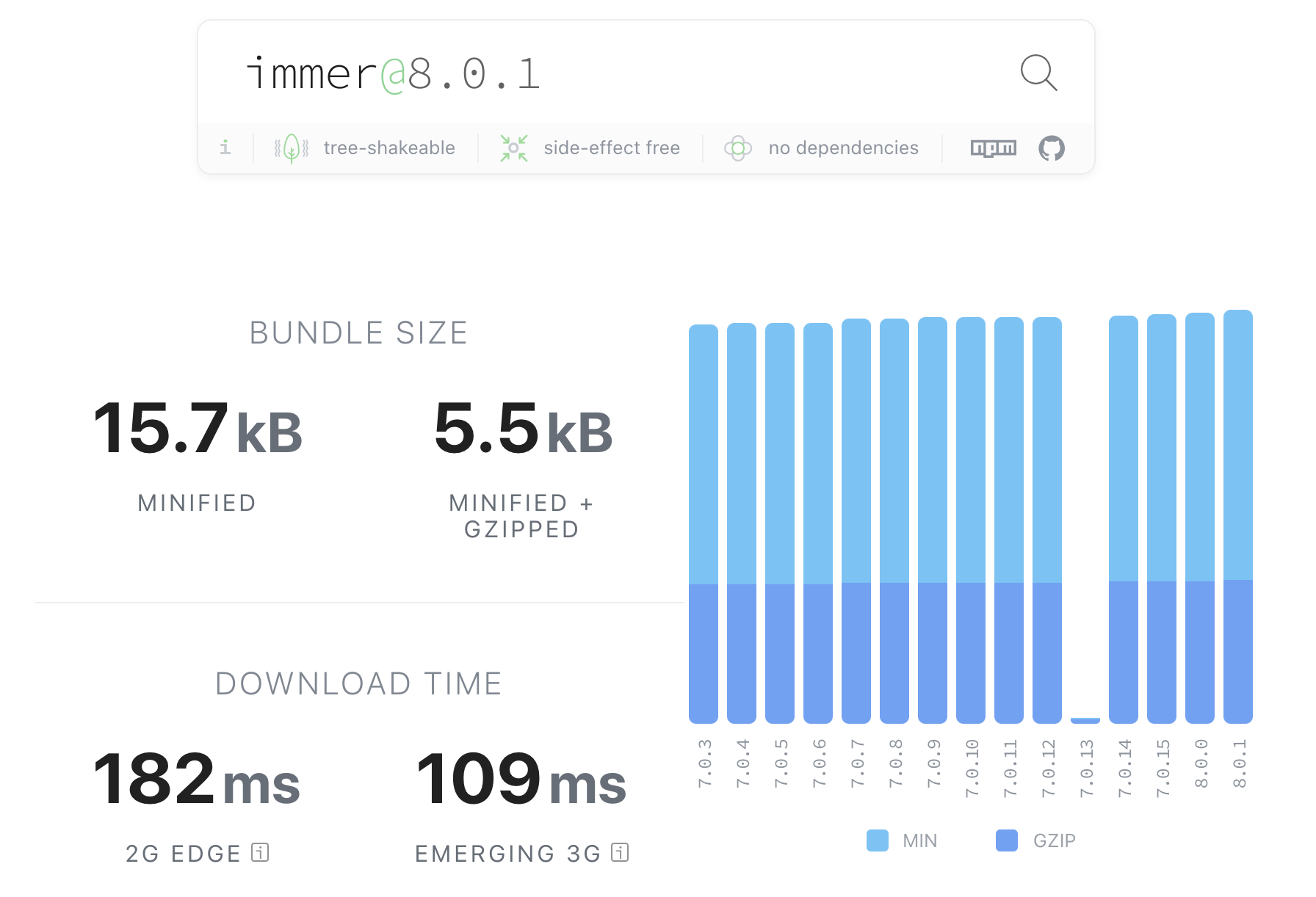Image resolution: width=1316 pixels, height=897 pixels.
Task: Select the bar for version 7.0.13
Action: [1086, 719]
